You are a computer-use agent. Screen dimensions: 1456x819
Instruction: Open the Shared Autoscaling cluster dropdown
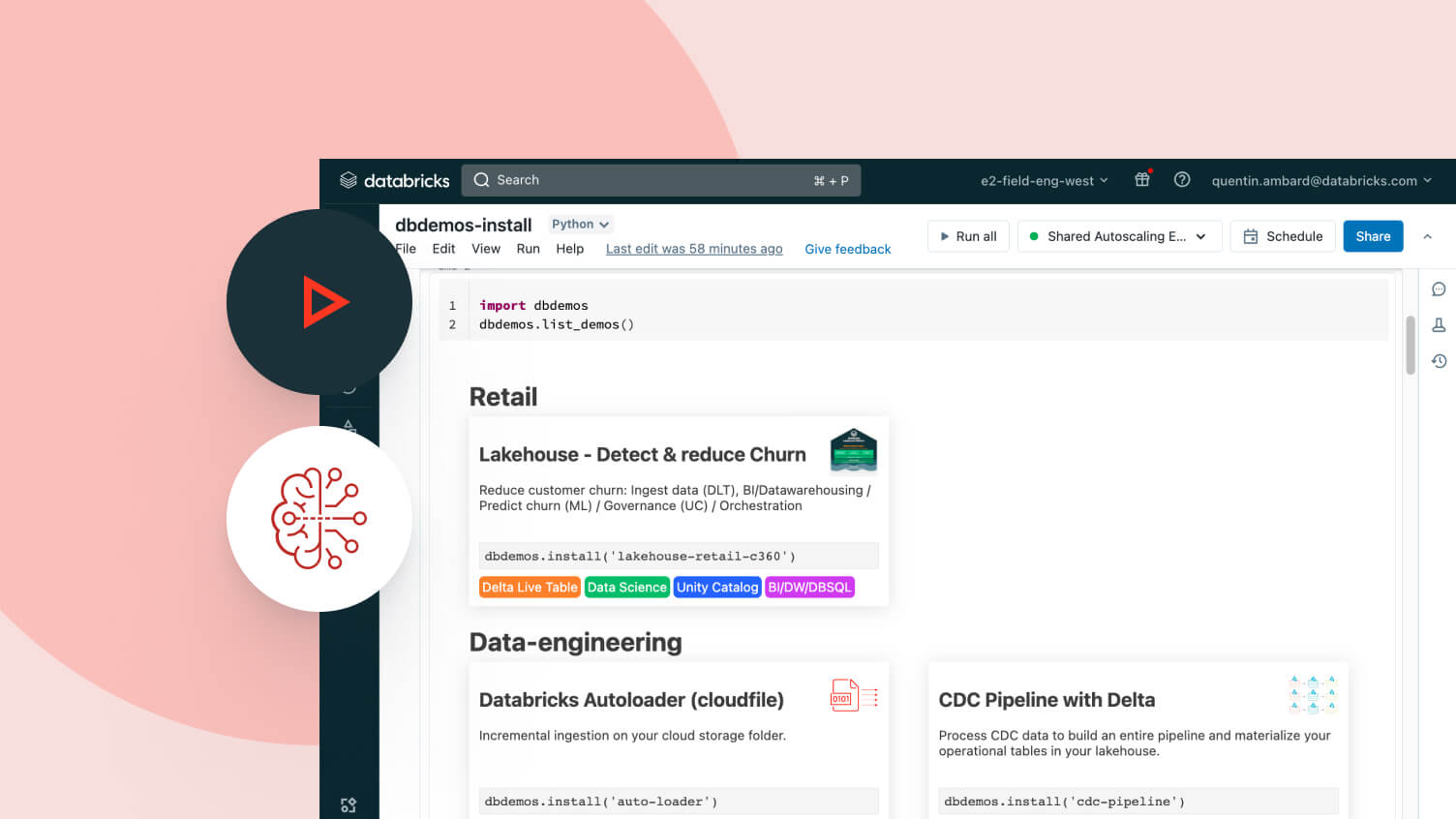pos(1119,236)
